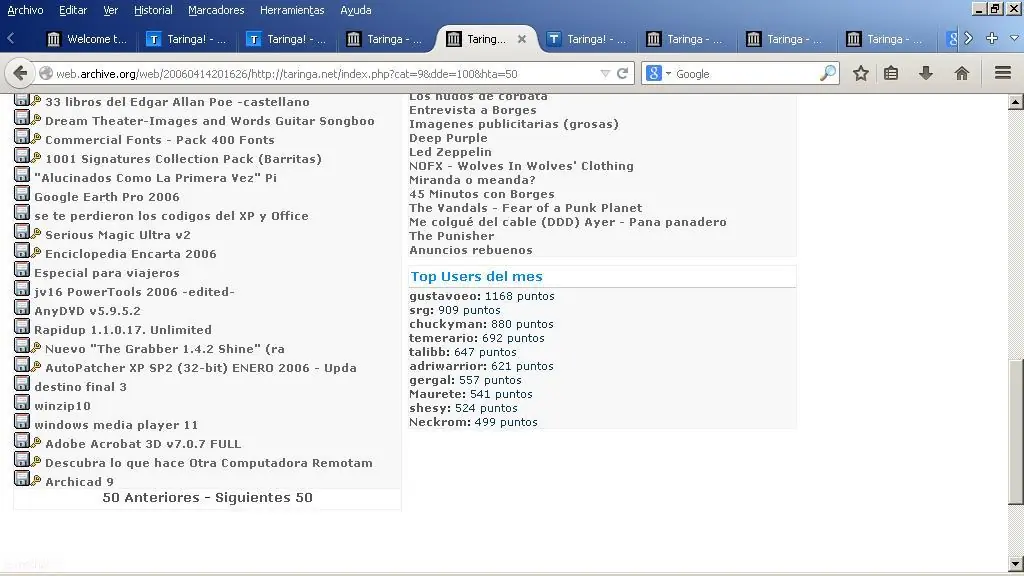Open the Archivo menu

pos(25,10)
